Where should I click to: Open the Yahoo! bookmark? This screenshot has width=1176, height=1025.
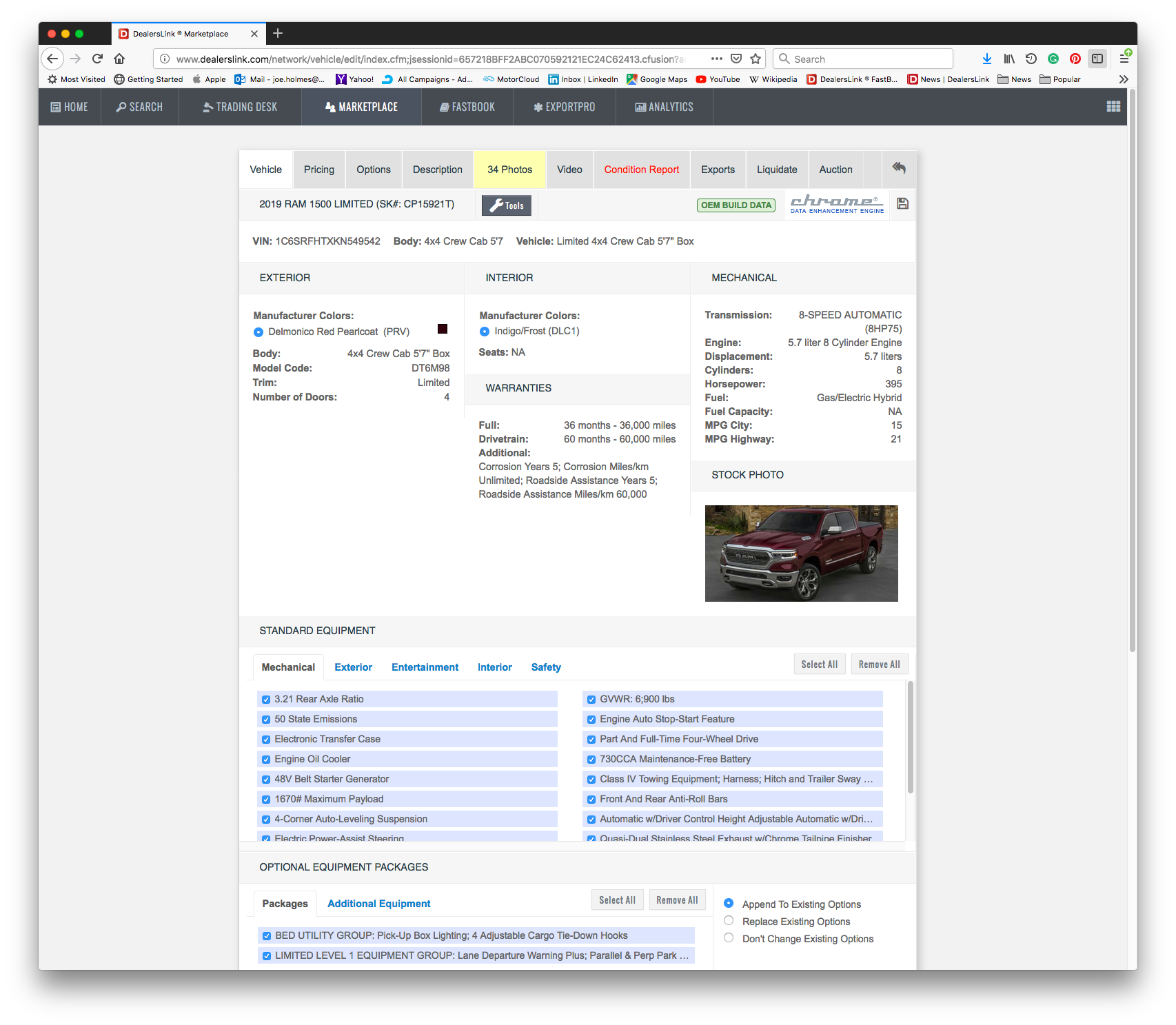pos(354,79)
